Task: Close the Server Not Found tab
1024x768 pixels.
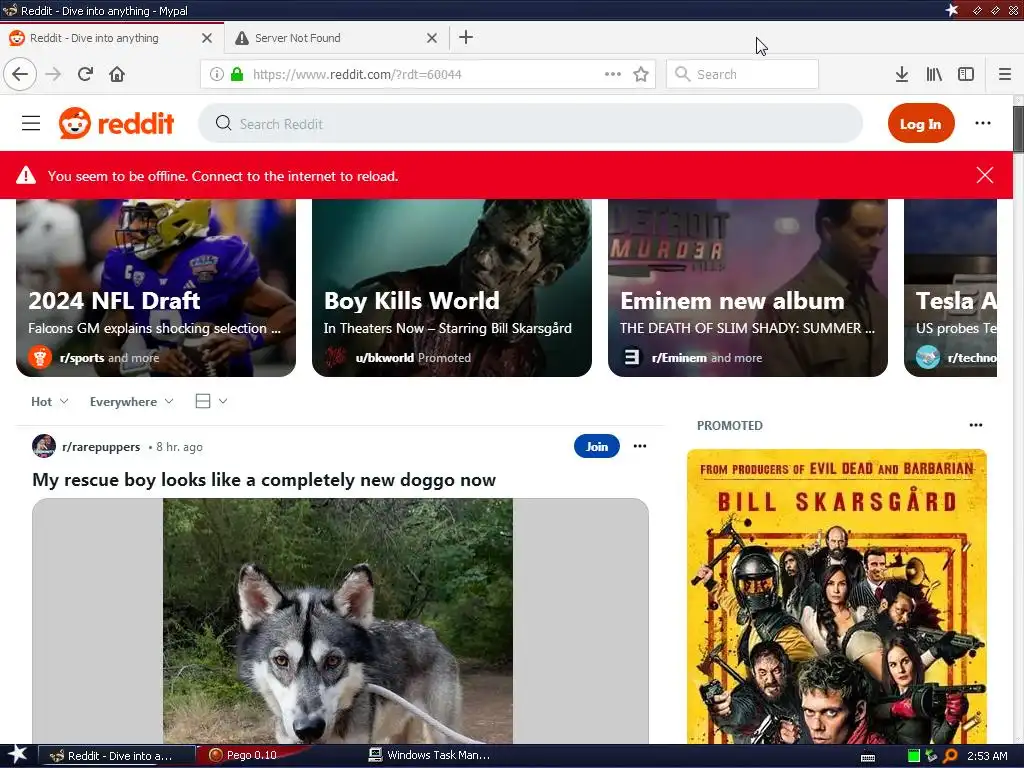Action: 432,38
